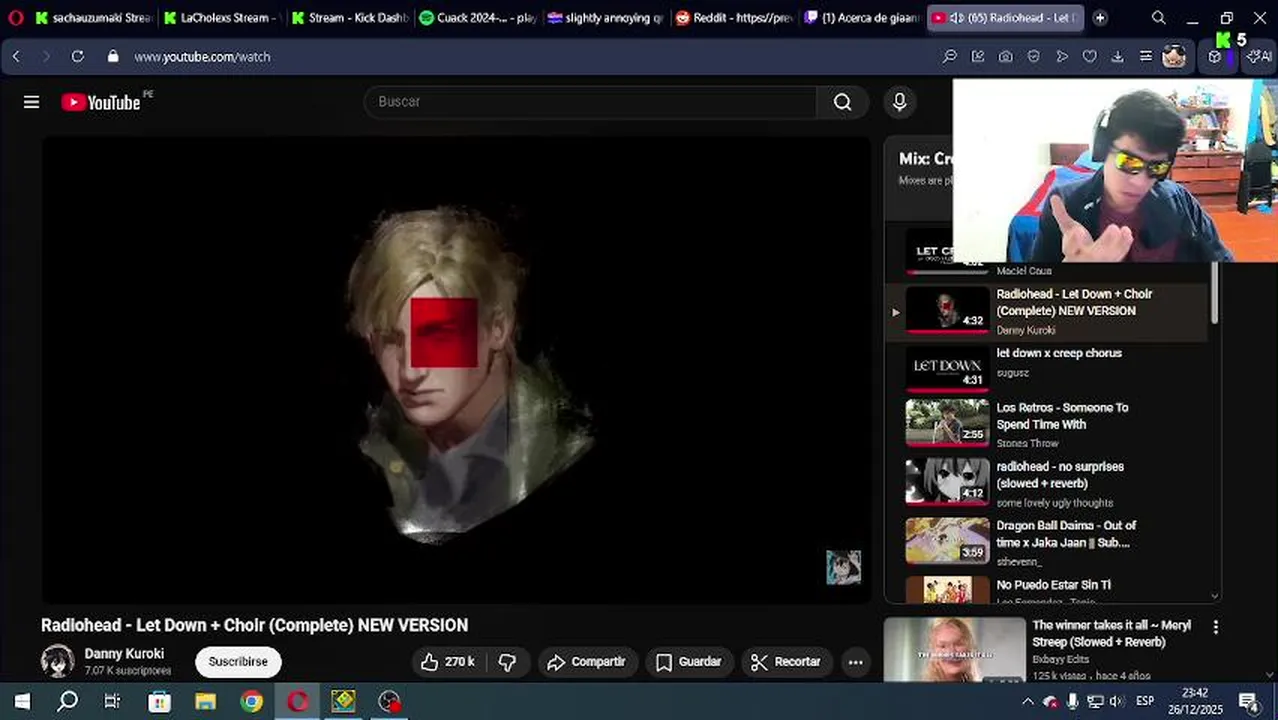Click the playlist panel scrollbar

pos(1215,293)
